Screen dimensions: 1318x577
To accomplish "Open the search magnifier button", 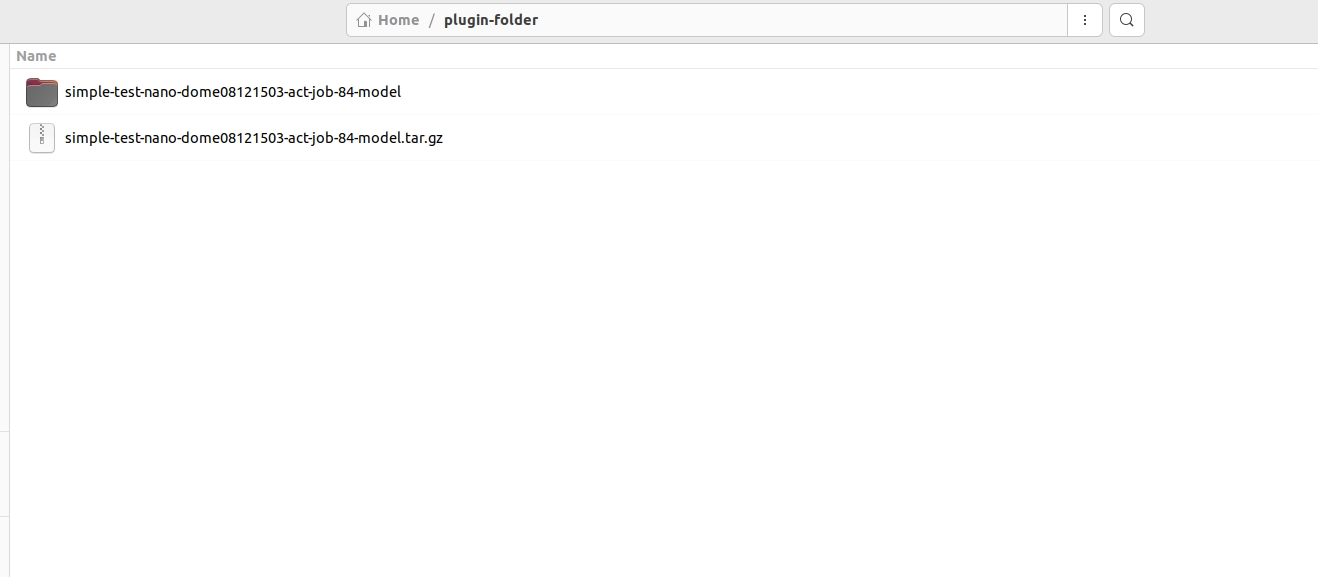I will [x=1127, y=20].
